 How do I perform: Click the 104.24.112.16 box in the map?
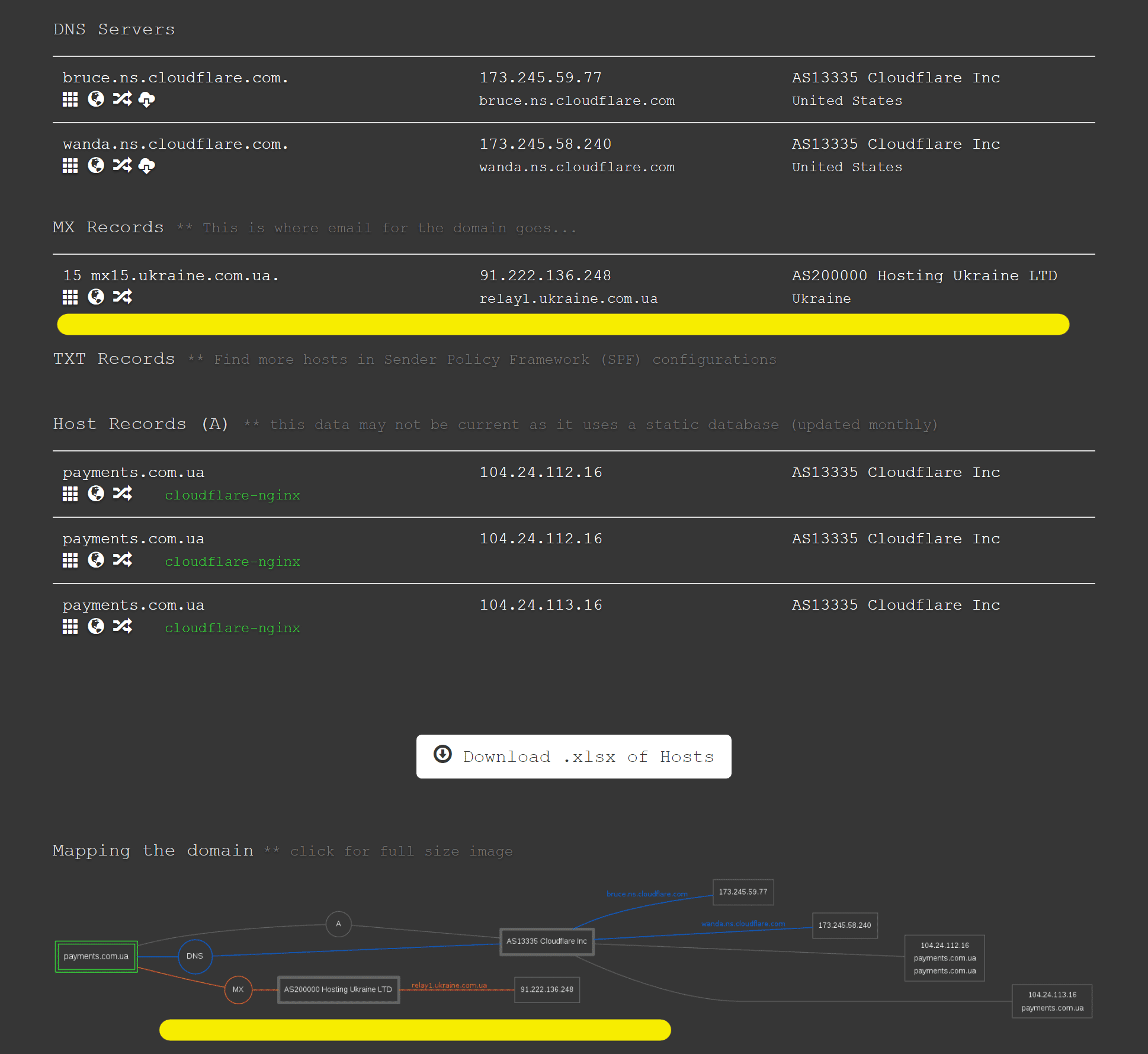click(x=945, y=958)
